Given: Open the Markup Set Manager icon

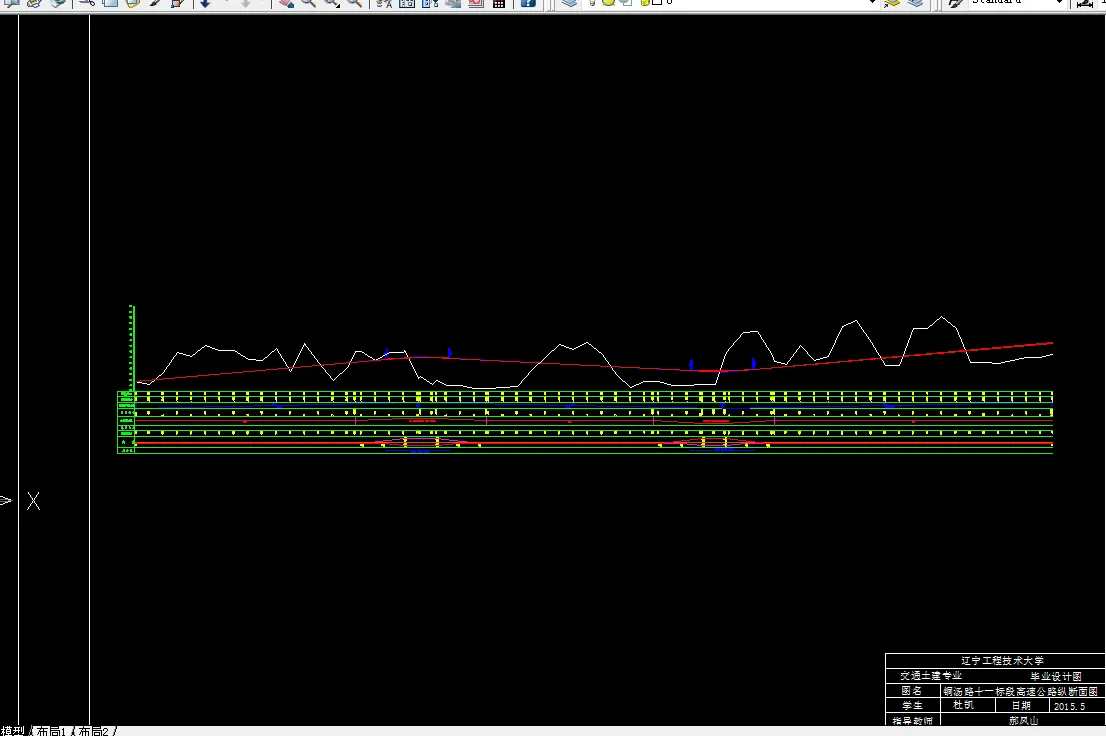Looking at the screenshot, I should 475,3.
